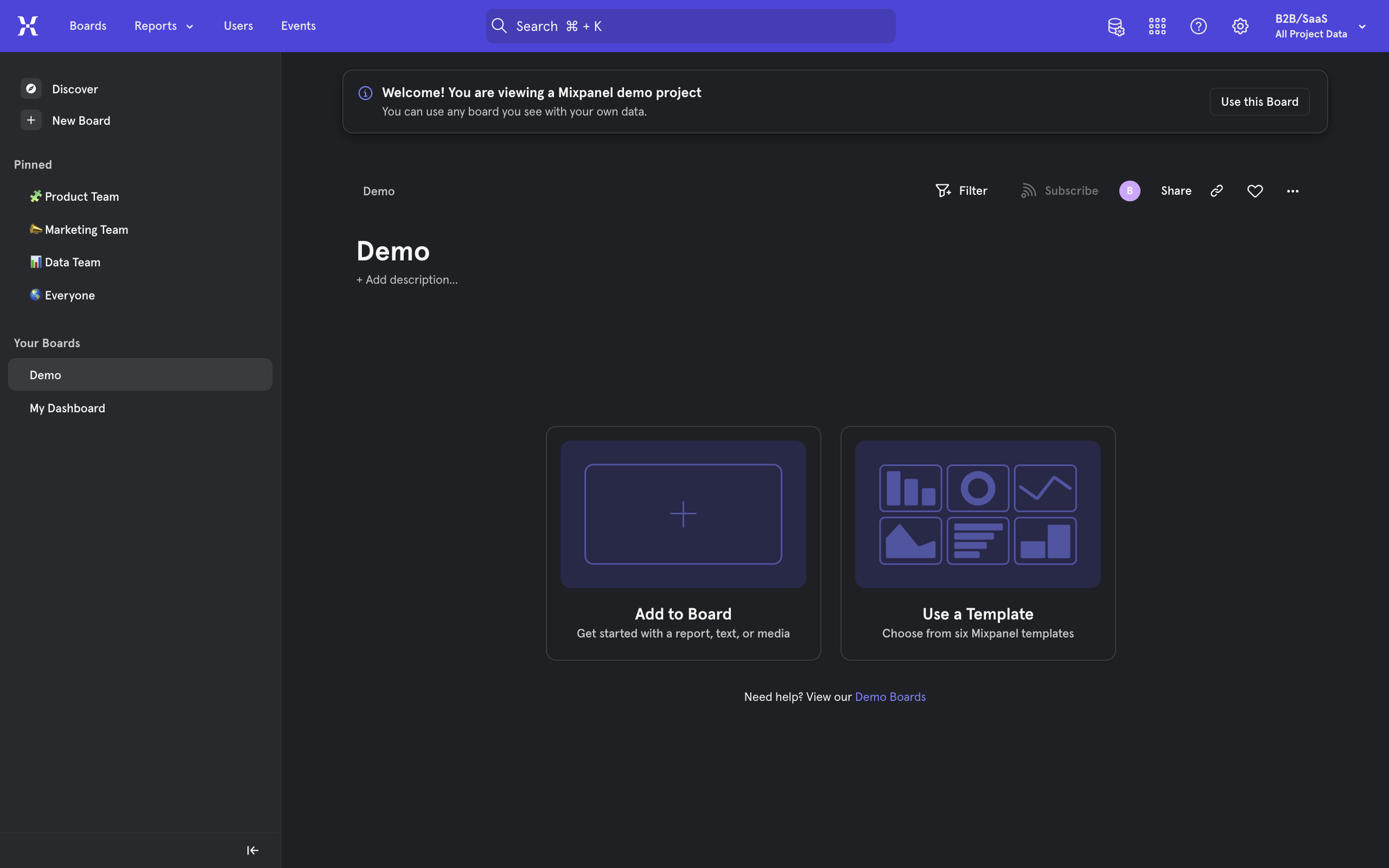Click the Filter button label
Image resolution: width=1389 pixels, height=868 pixels.
[x=973, y=190]
